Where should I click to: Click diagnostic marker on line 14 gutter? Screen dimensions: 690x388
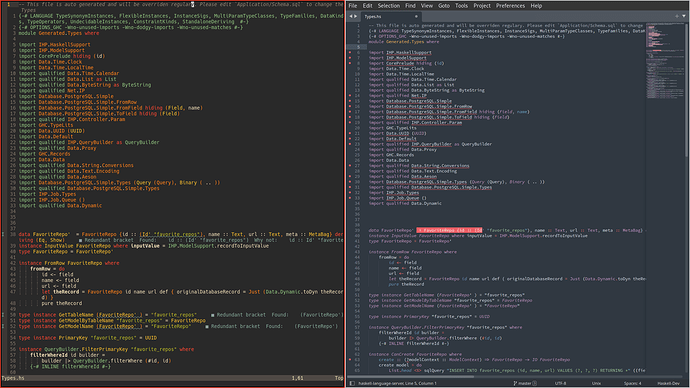(x=350, y=95)
